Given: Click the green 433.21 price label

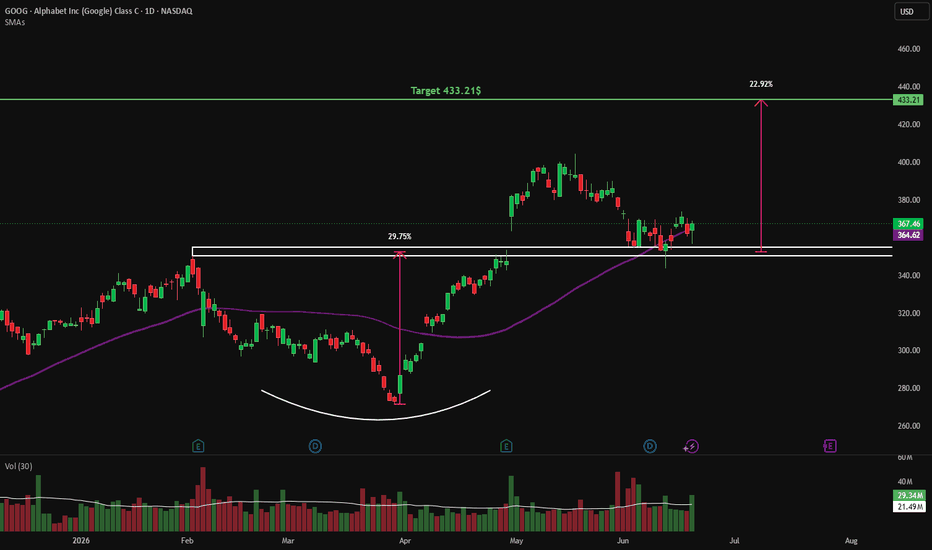Looking at the screenshot, I should (x=908, y=100).
